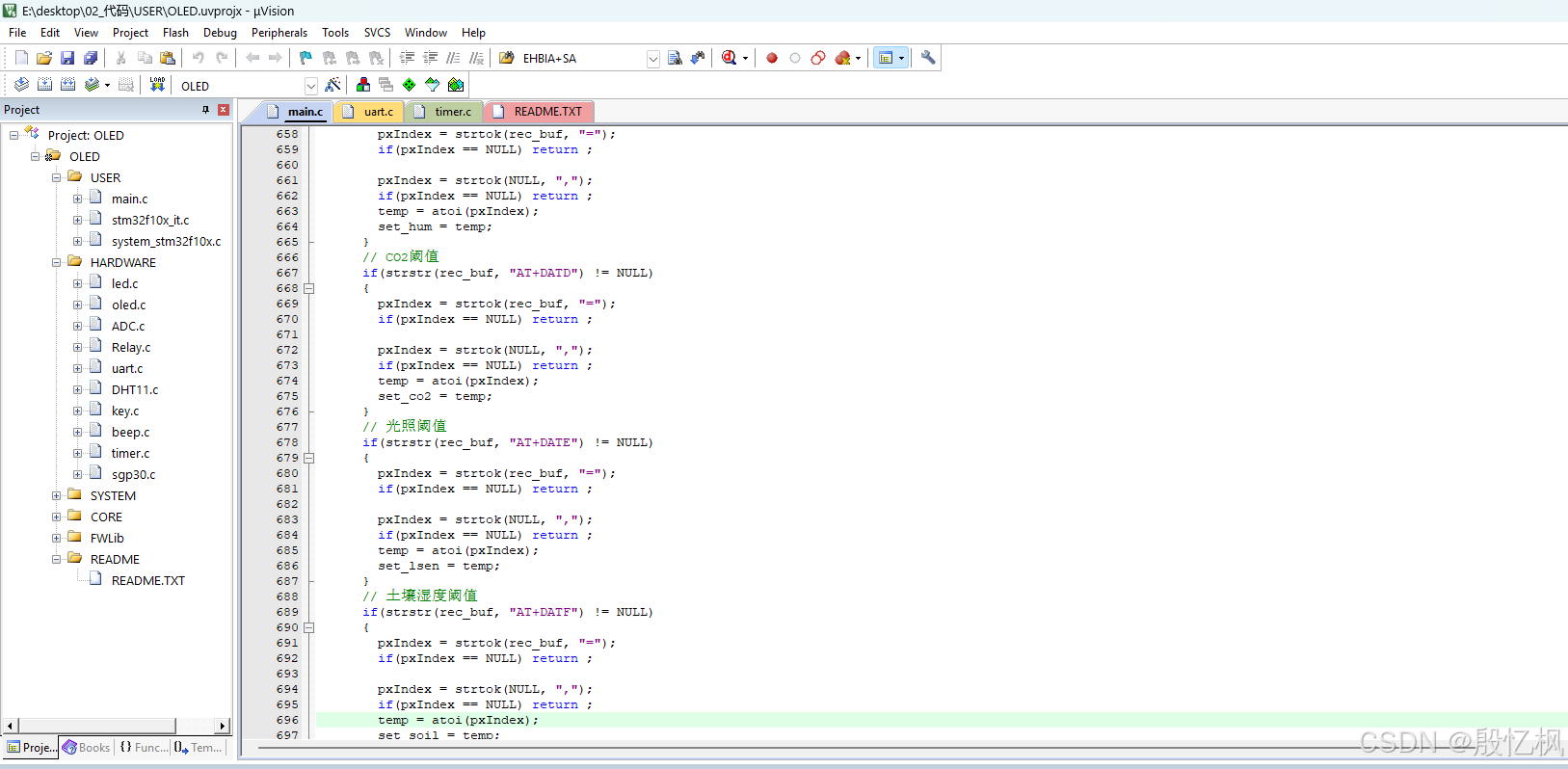Indent the selected lines using the toolbar icon
The height and width of the screenshot is (769, 1568).
408,58
